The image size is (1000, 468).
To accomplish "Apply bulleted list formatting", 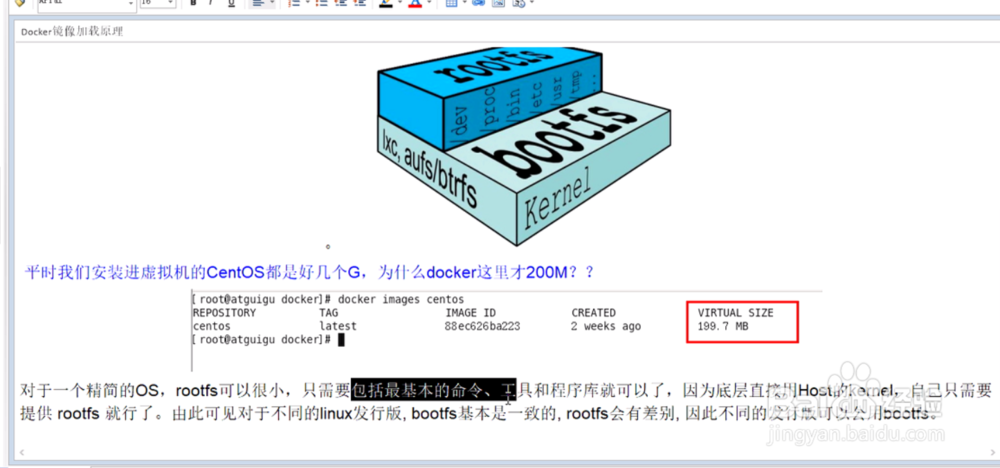I will point(322,3).
